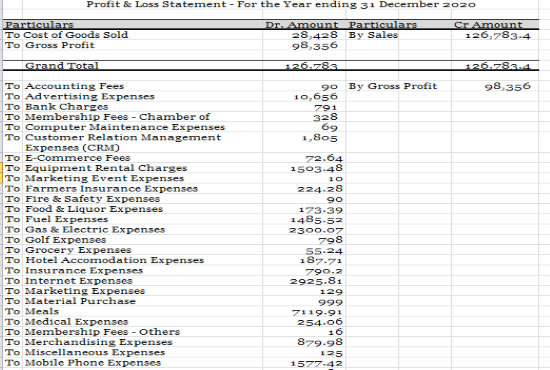Select 'Membership Fees - Others' cell
The height and width of the screenshot is (370, 550).
coord(102,332)
